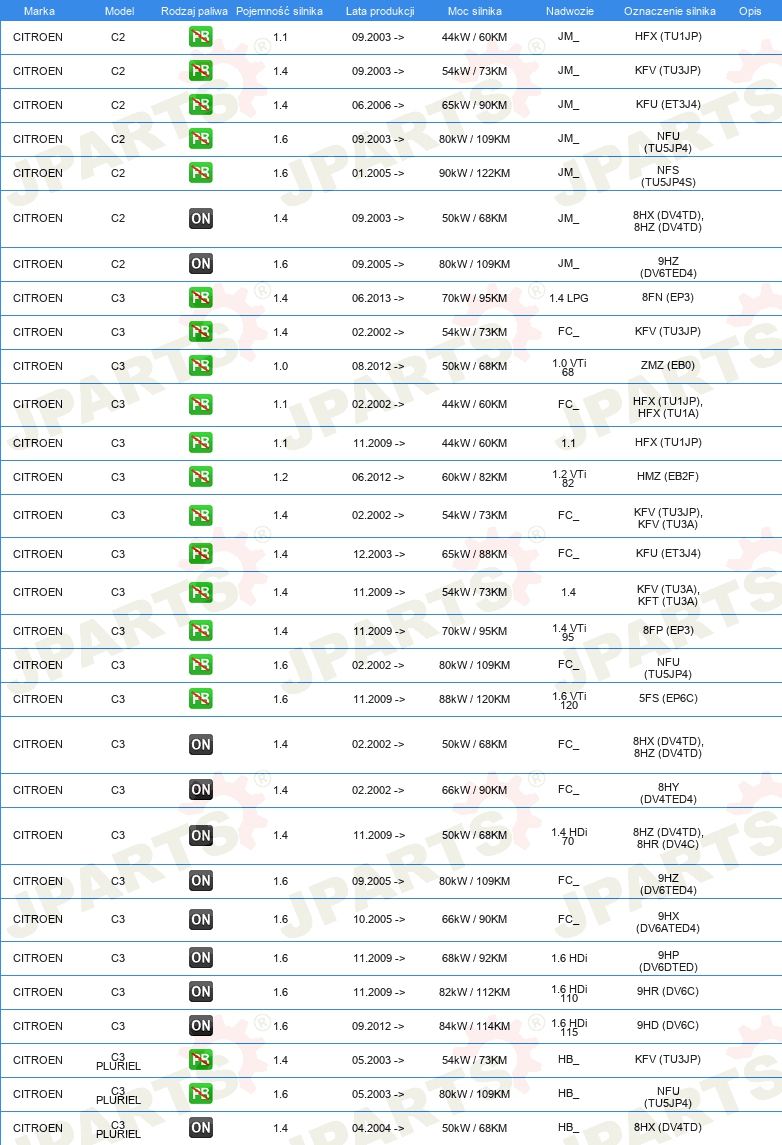The height and width of the screenshot is (1145, 782).
Task: Click the Marka column header
Action: pyautogui.click(x=39, y=11)
